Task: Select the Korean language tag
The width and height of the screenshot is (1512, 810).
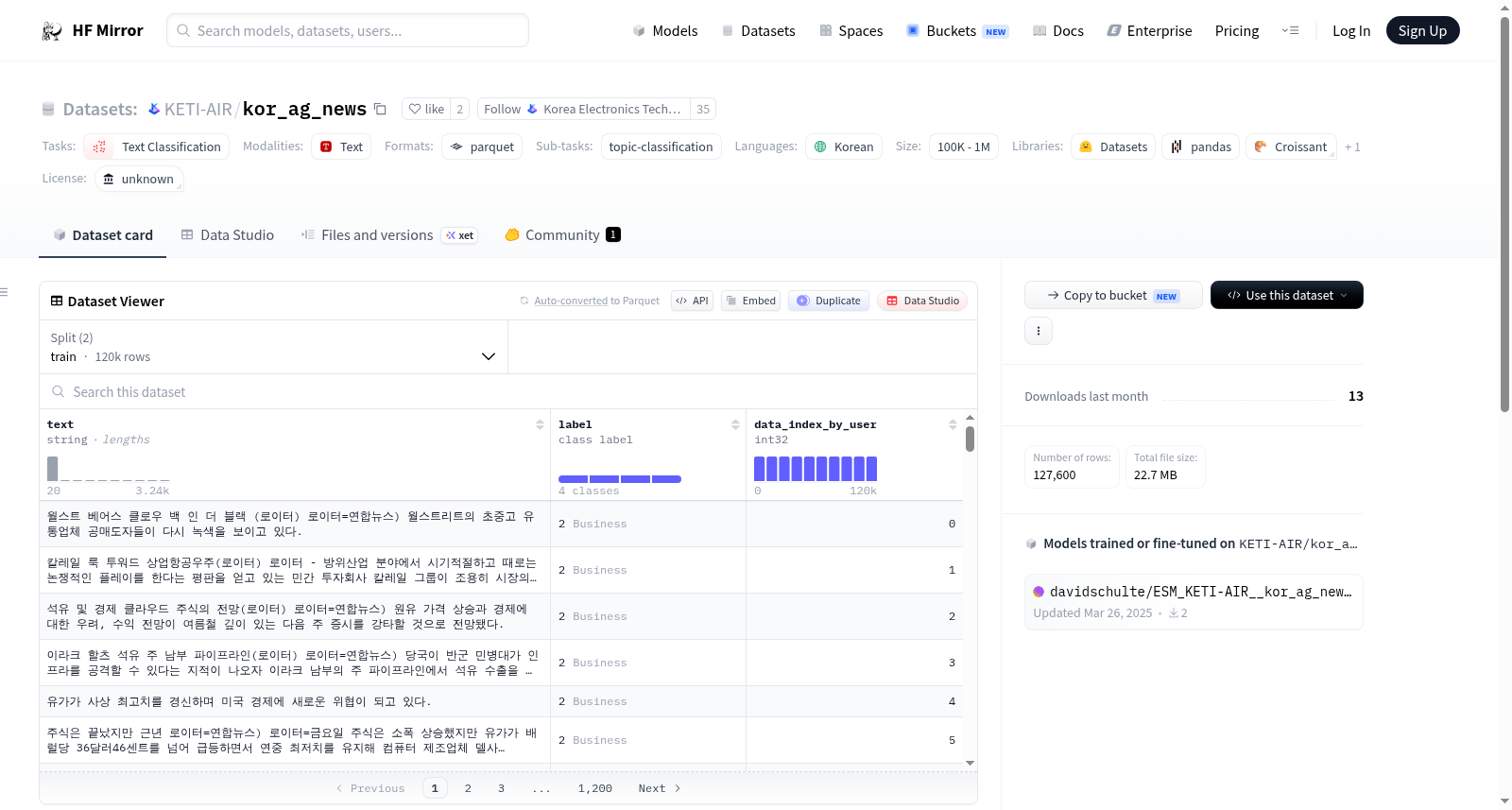Action: 844,146
